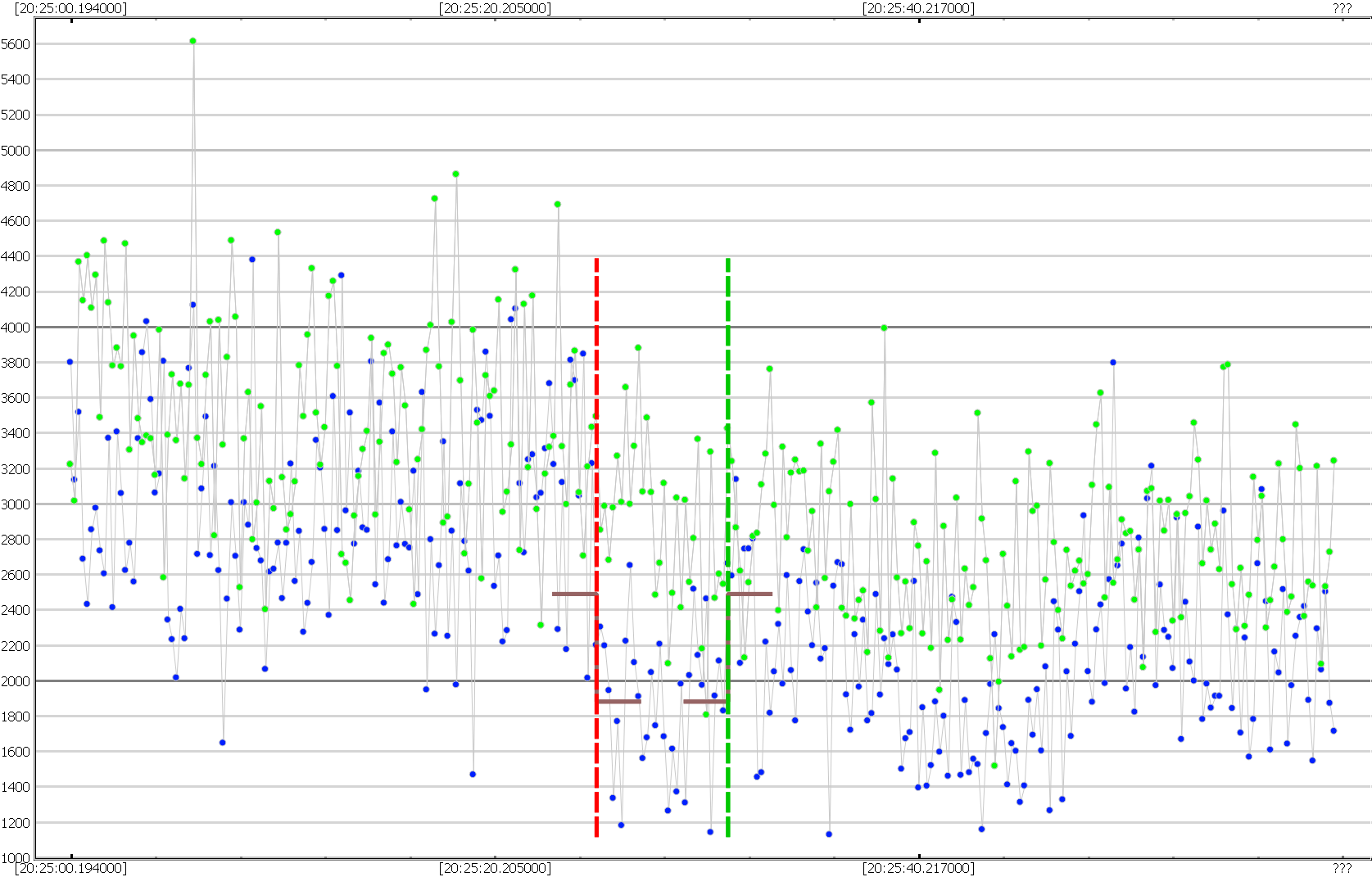This screenshot has width=1372, height=877.
Task: Click the 4600 y-axis value
Action: (16, 221)
